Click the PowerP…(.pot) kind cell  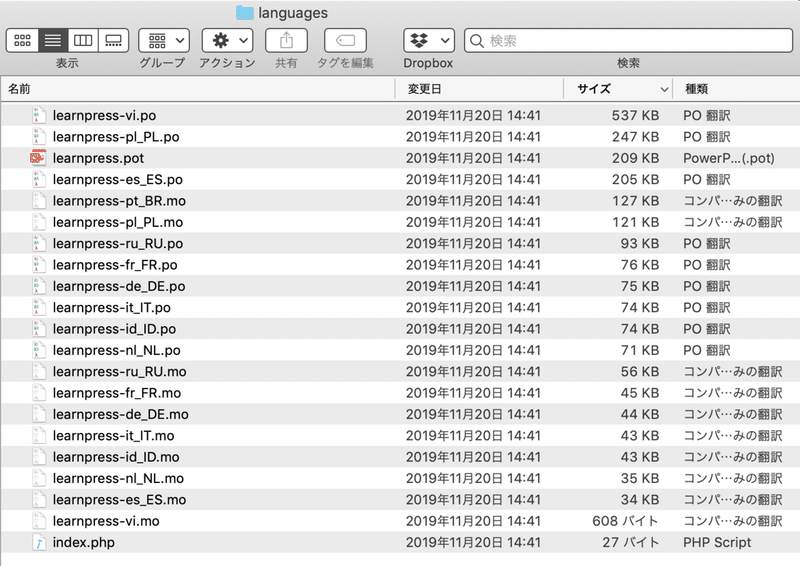click(x=729, y=158)
